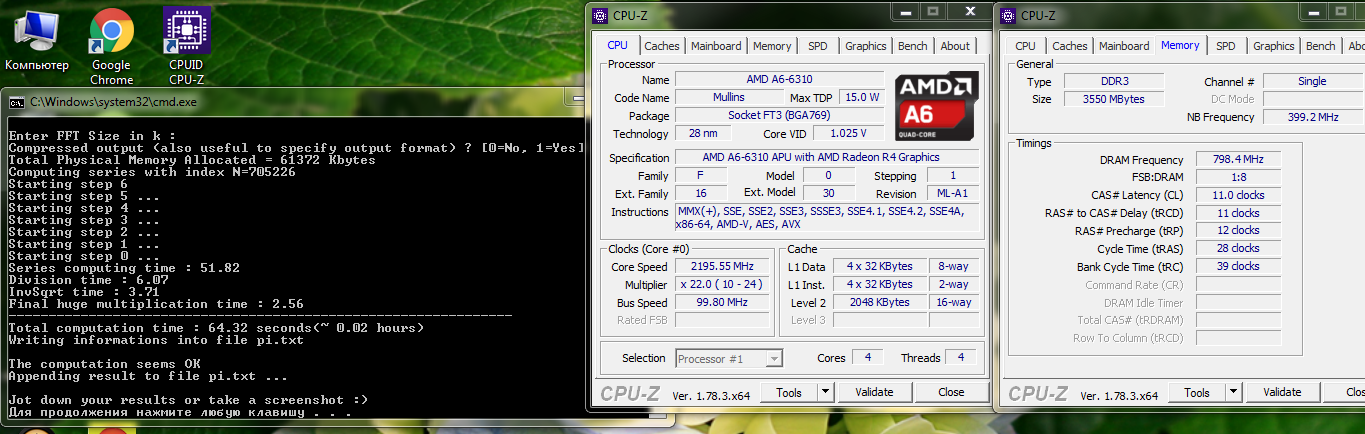
Task: Open SPD tab in second CPU-Z window
Action: pos(1226,46)
